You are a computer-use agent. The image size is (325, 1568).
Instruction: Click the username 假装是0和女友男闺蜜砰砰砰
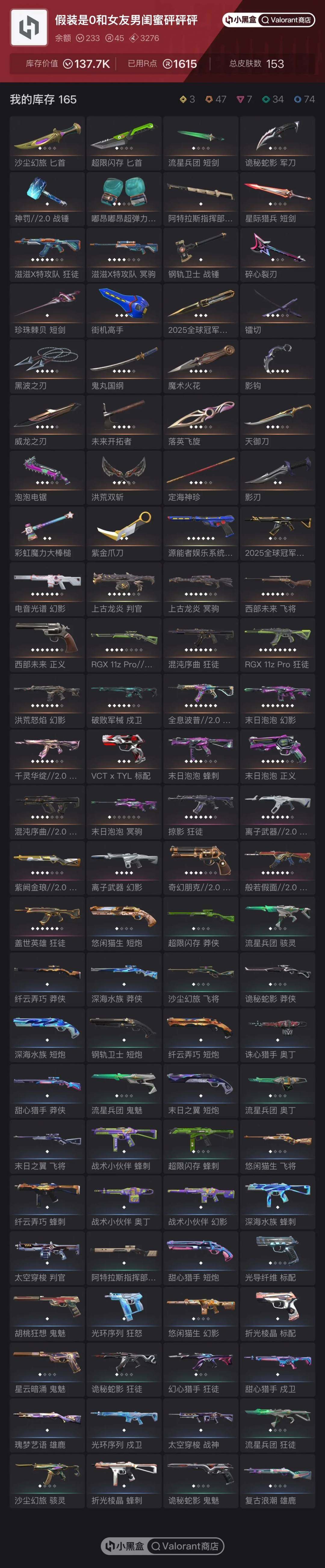pyautogui.click(x=126, y=20)
